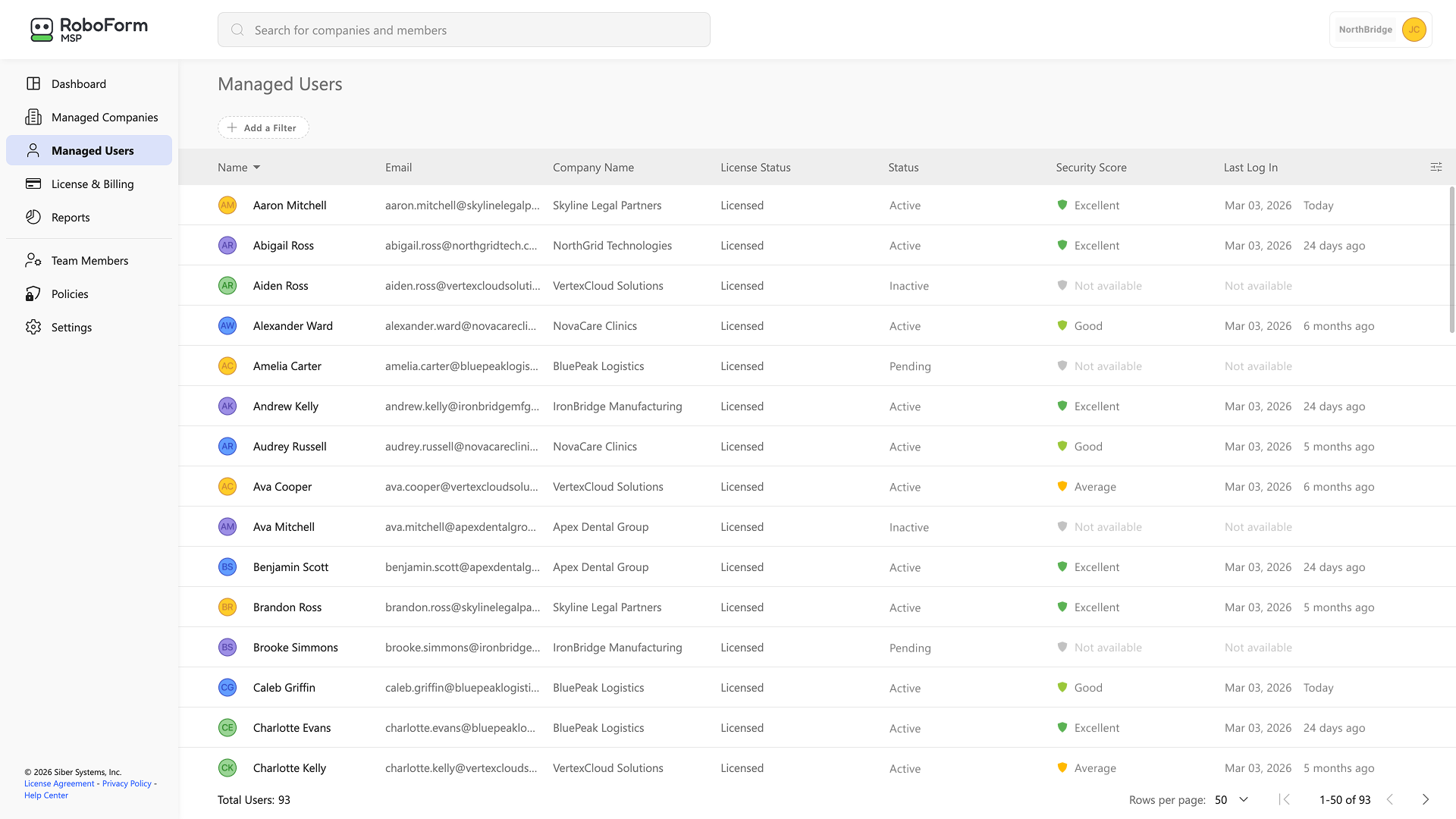Open the Dashboard sidebar item

pyautogui.click(x=89, y=83)
